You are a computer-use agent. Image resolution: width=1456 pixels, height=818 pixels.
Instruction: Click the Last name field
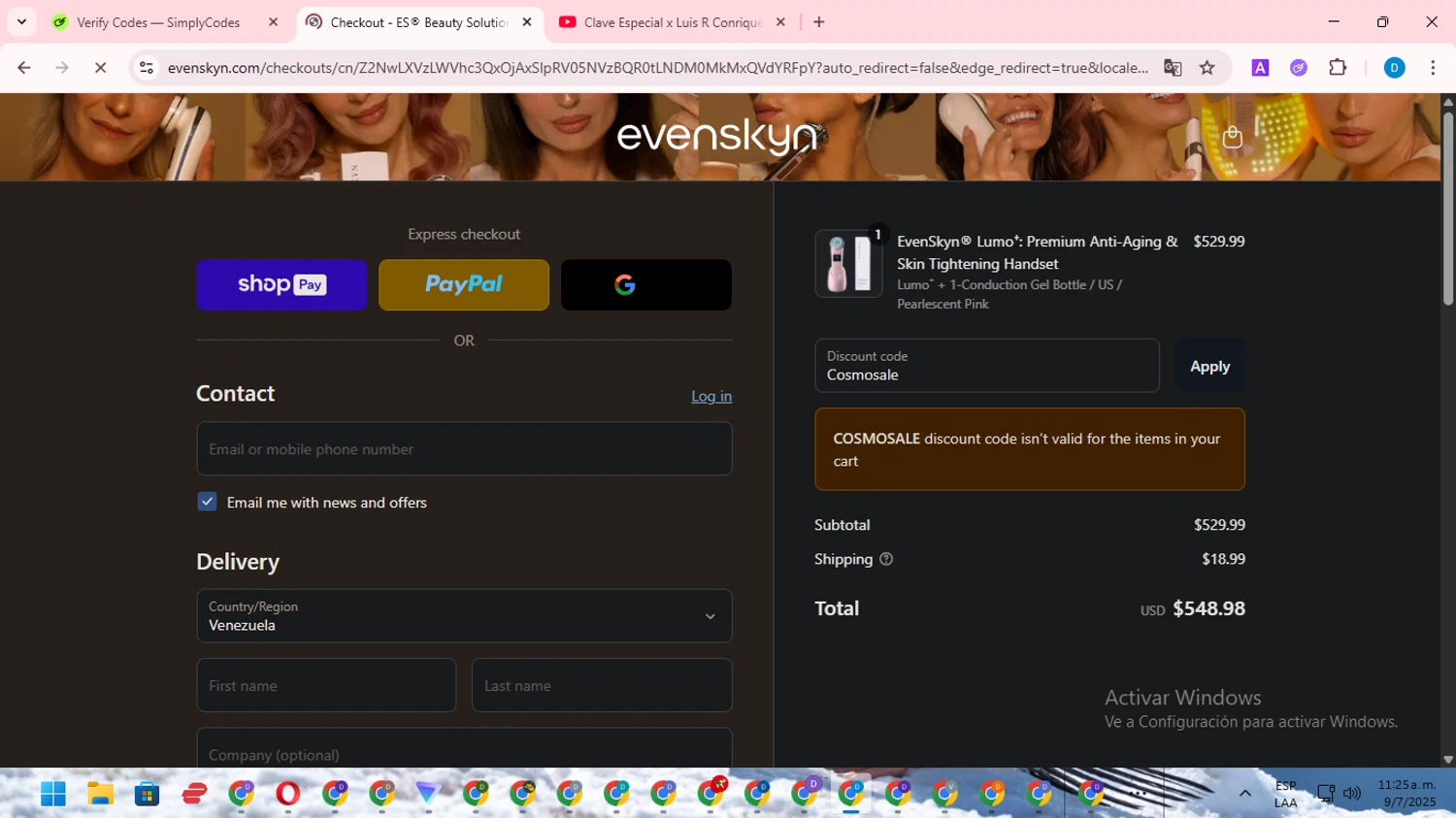click(602, 685)
